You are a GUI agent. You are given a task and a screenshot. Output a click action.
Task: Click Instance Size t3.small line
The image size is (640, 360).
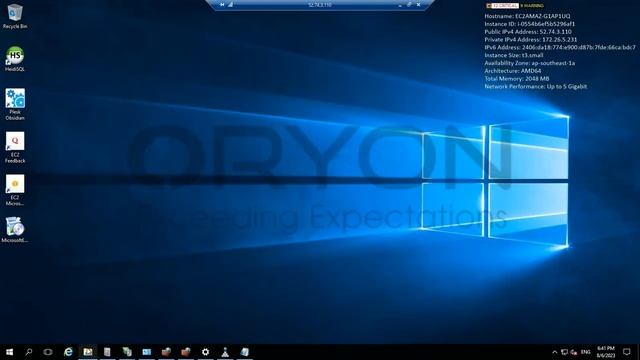point(514,55)
